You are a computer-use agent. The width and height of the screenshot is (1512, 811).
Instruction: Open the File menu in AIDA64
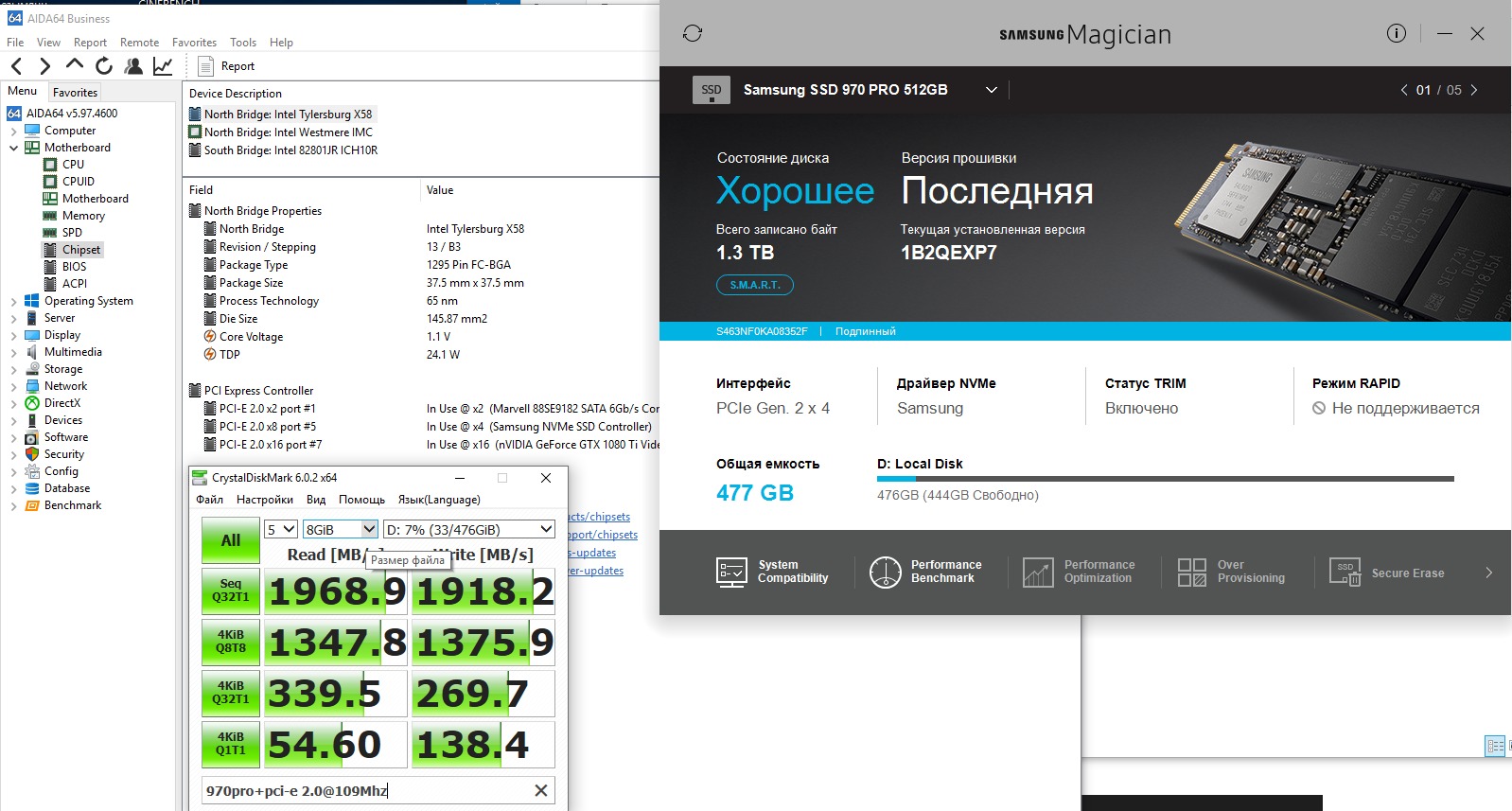click(x=15, y=43)
